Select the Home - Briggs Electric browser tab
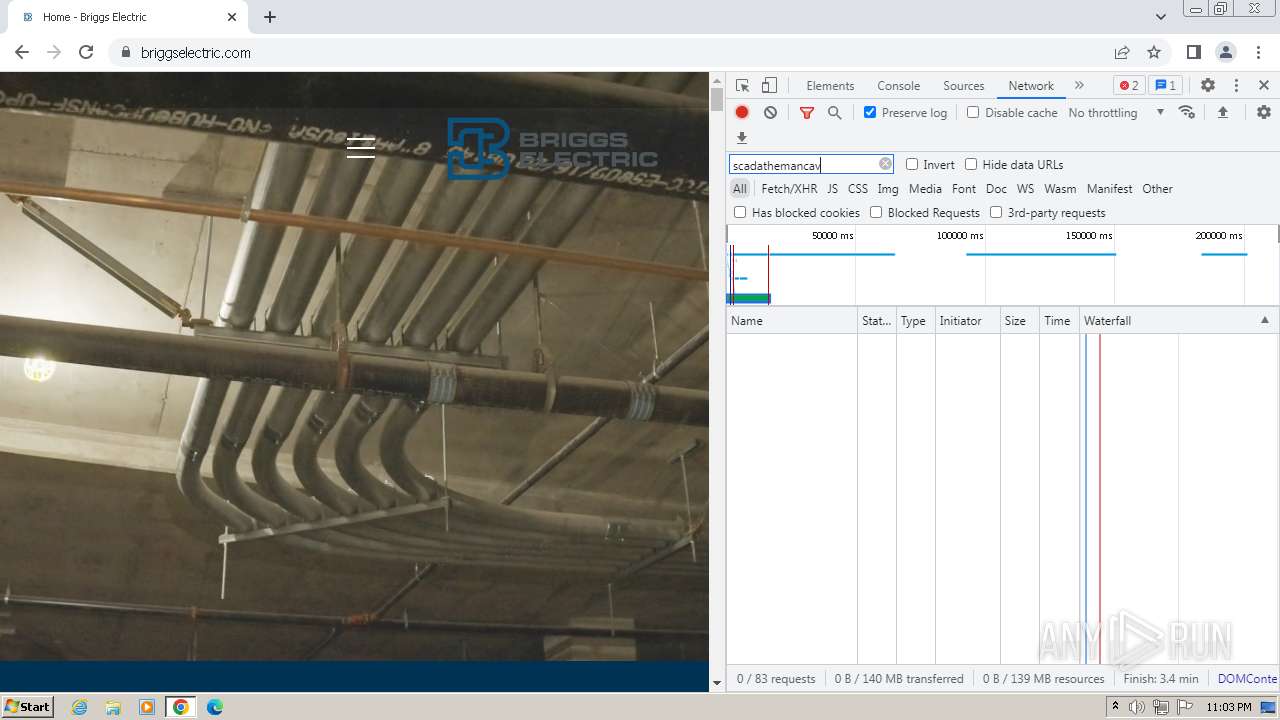This screenshot has height=720, width=1280. [130, 17]
